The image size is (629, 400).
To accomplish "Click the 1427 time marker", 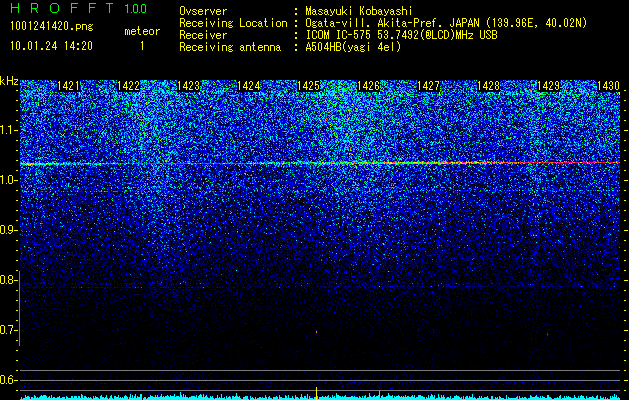I will [428, 86].
